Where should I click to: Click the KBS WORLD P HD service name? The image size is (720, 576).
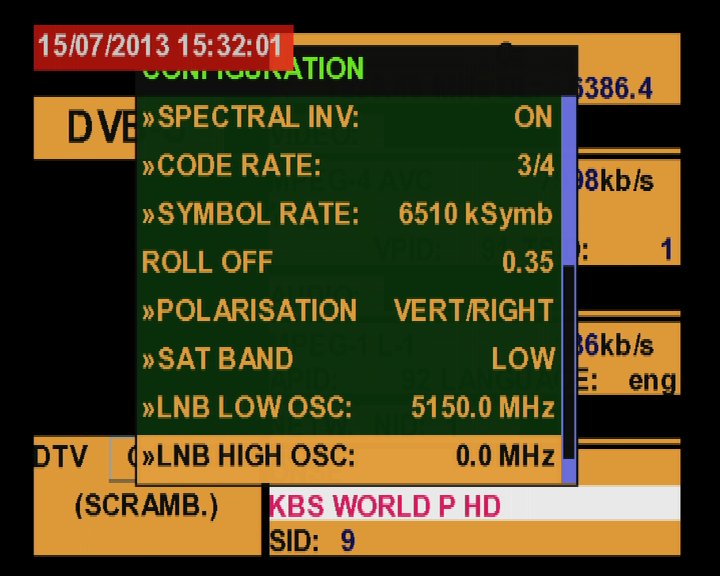click(x=385, y=506)
